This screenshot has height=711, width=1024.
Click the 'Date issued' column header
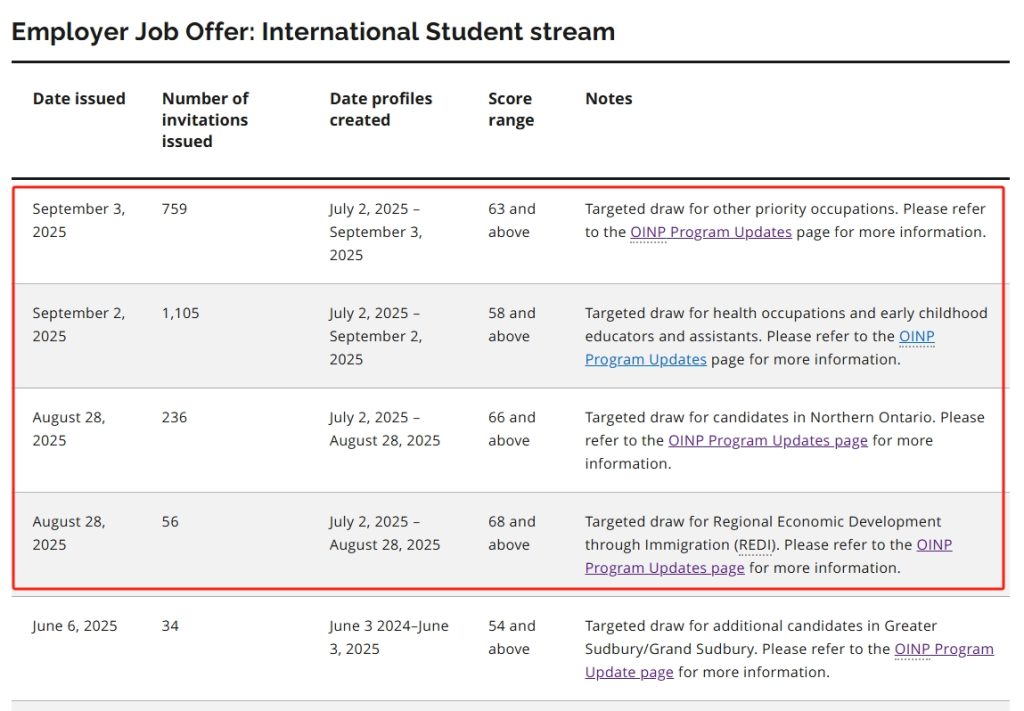pyautogui.click(x=79, y=99)
